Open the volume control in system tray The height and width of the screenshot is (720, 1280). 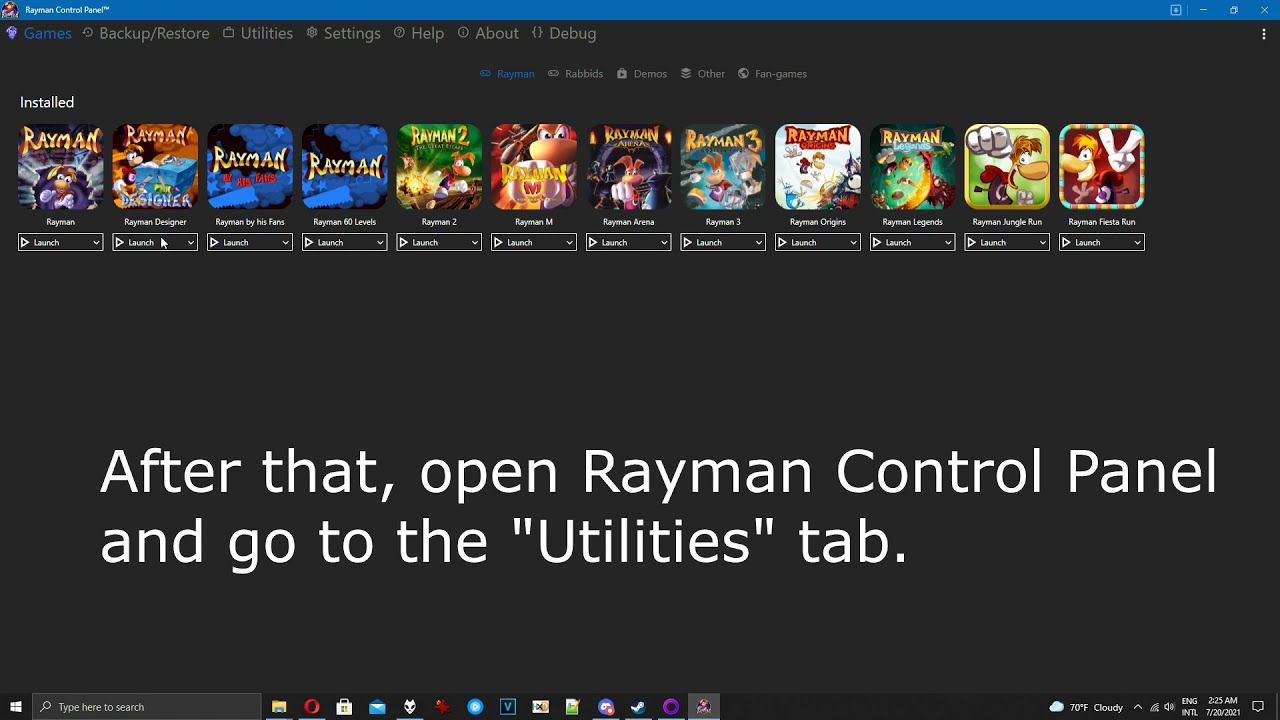click(x=1169, y=707)
